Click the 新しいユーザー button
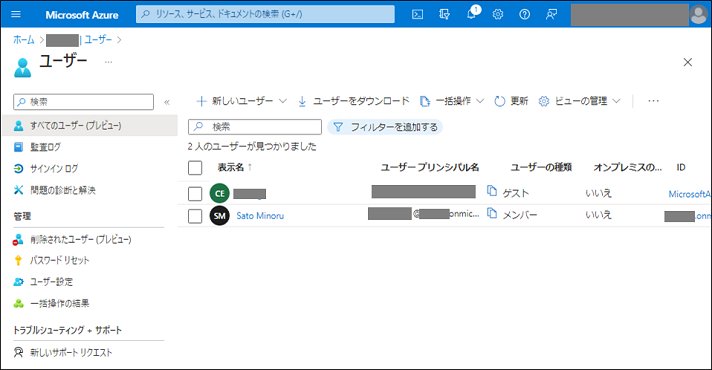Viewport: 712px width, 370px height. (x=235, y=101)
